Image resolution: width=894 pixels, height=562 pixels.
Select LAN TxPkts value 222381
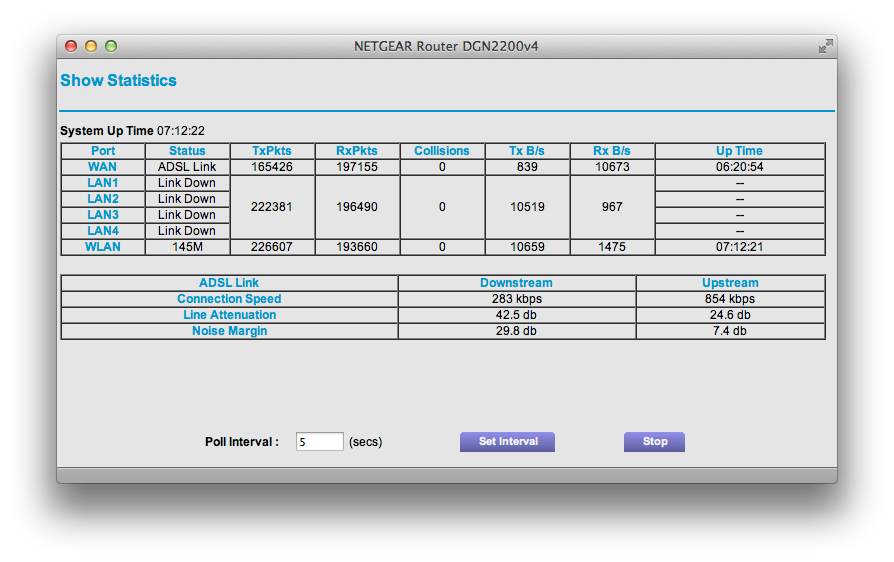tap(272, 207)
